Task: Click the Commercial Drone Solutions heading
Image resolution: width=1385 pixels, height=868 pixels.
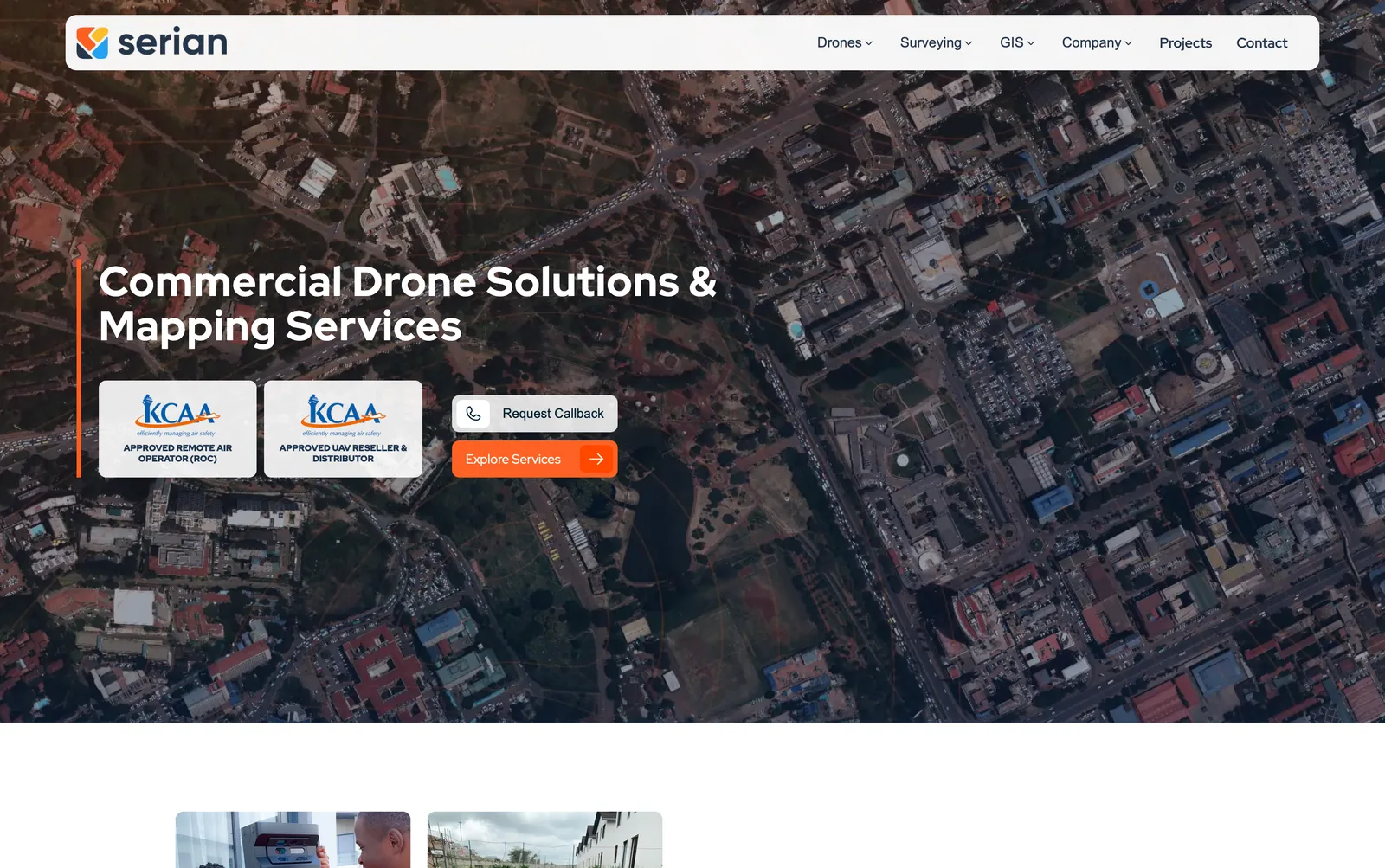Action: [408, 304]
